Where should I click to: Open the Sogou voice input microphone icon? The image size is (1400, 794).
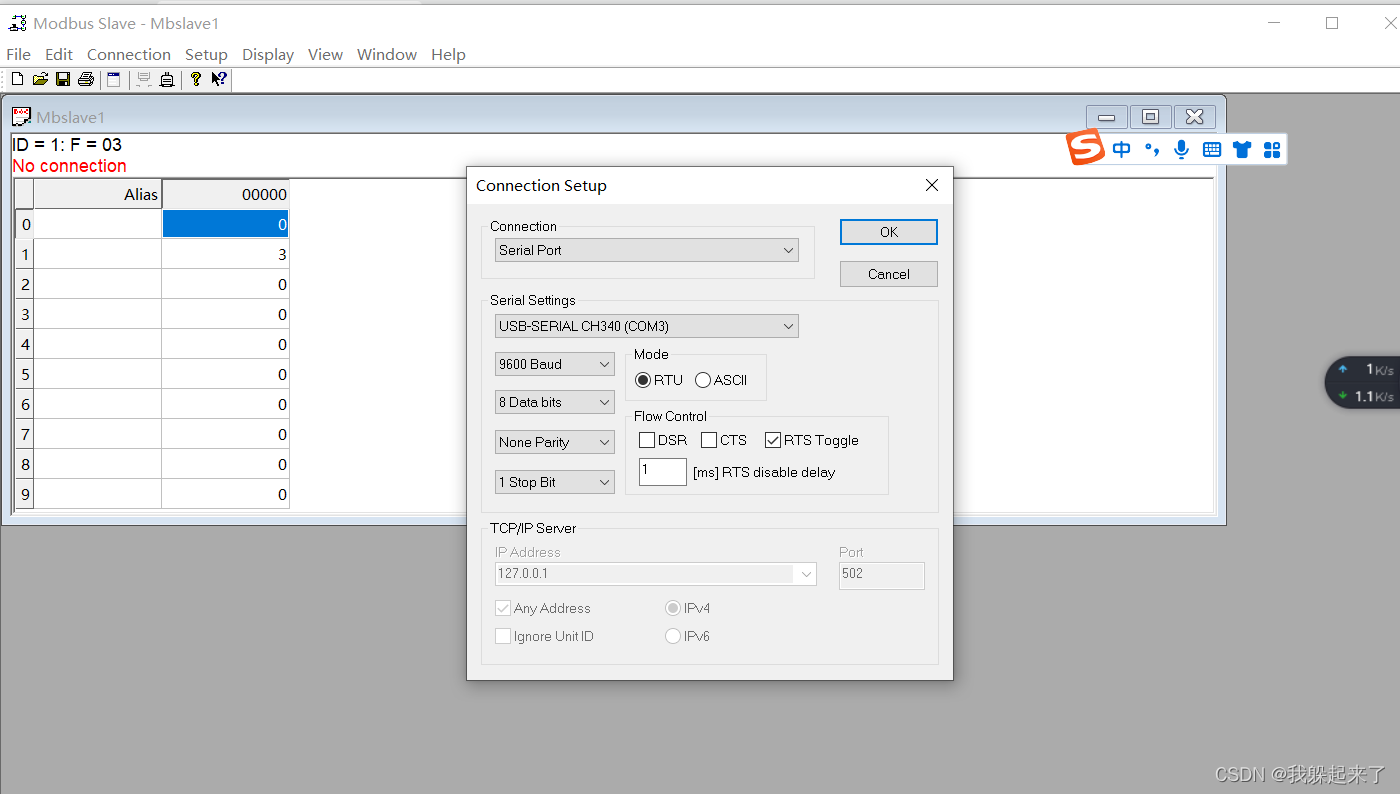pyautogui.click(x=1181, y=149)
